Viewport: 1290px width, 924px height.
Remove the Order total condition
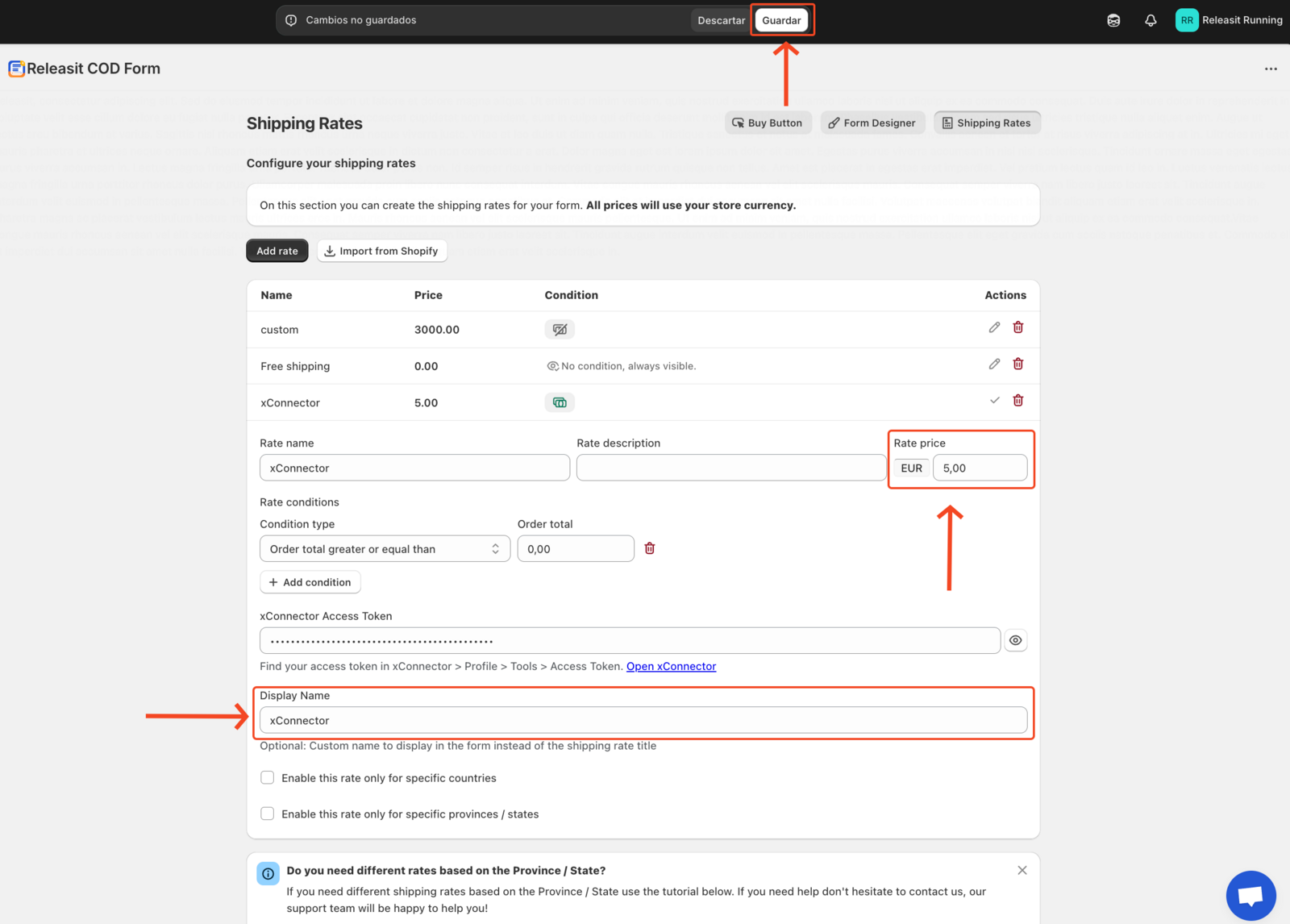coord(650,548)
